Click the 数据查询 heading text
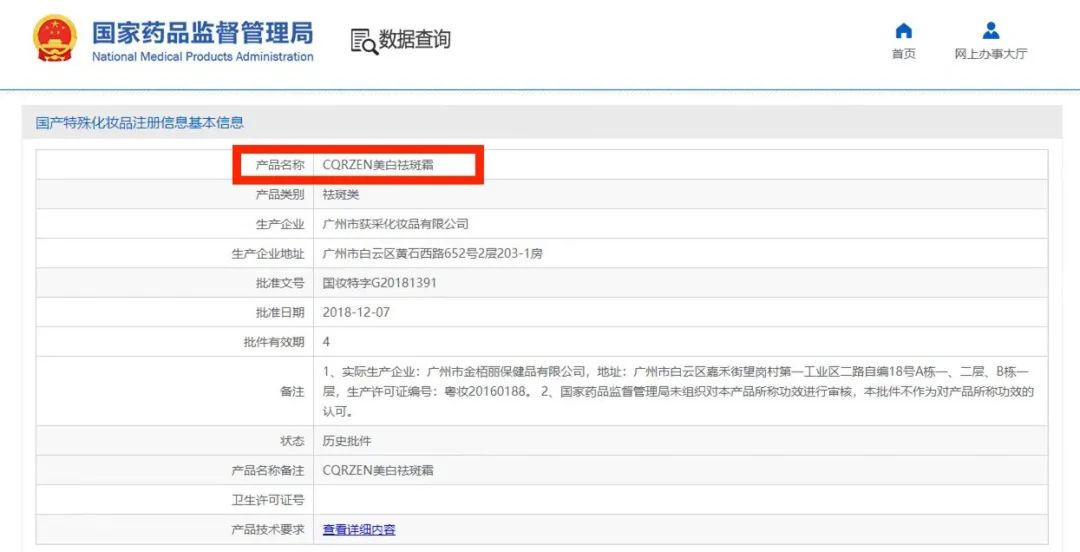 click(415, 39)
